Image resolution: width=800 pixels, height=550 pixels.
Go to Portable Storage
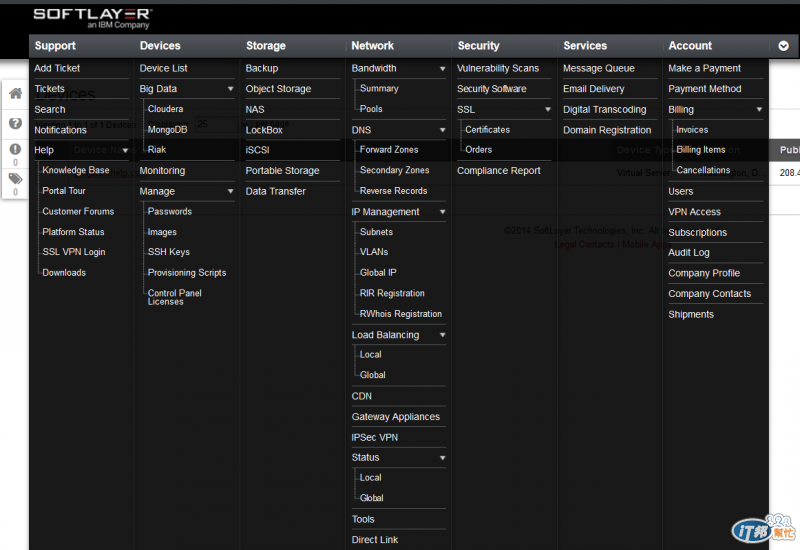click(282, 171)
